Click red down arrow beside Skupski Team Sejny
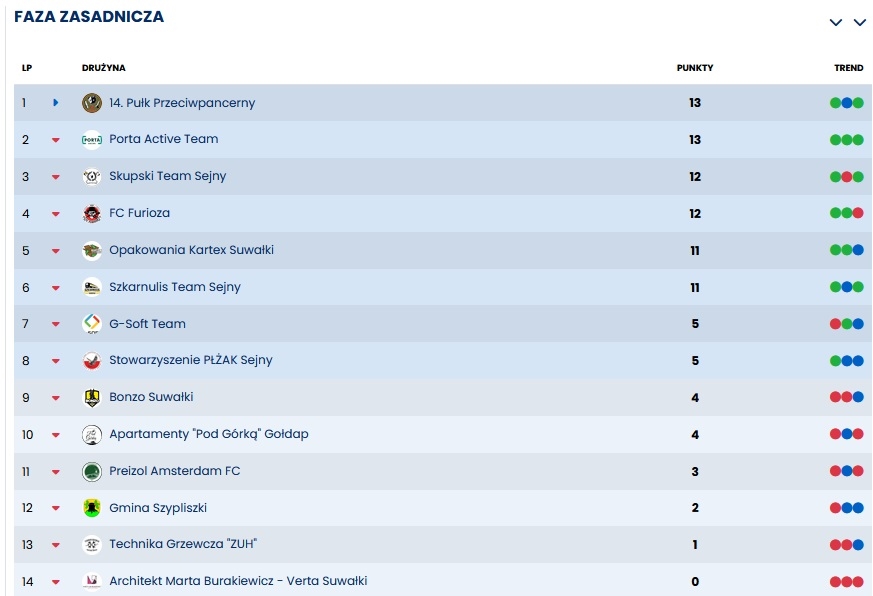Viewport: 873px width, 596px height. (x=56, y=177)
